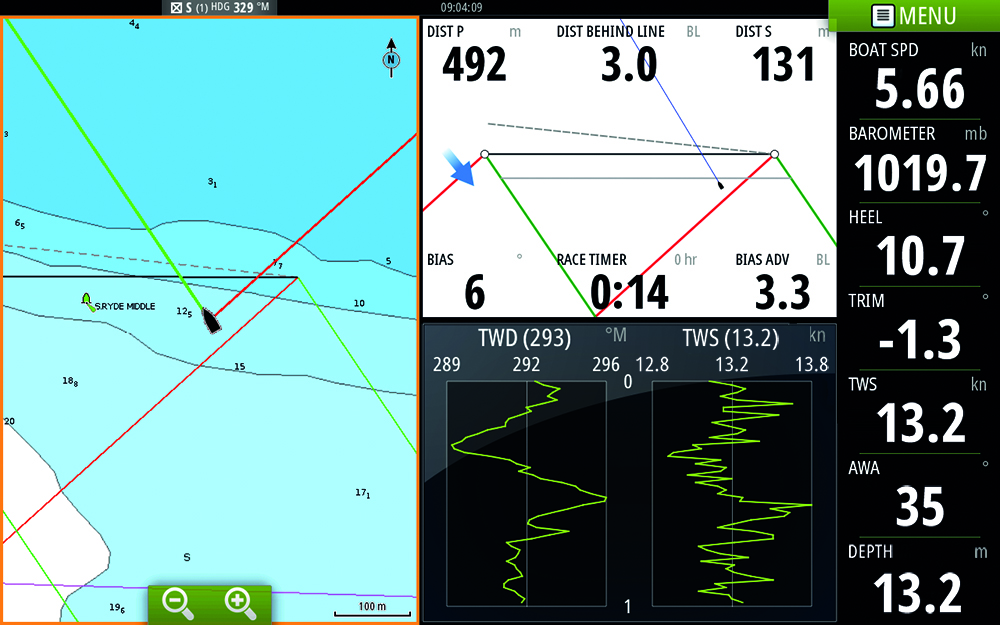Image resolution: width=1000 pixels, height=625 pixels.
Task: Tap the crossed-box icon beside HDG
Action: pos(177,8)
